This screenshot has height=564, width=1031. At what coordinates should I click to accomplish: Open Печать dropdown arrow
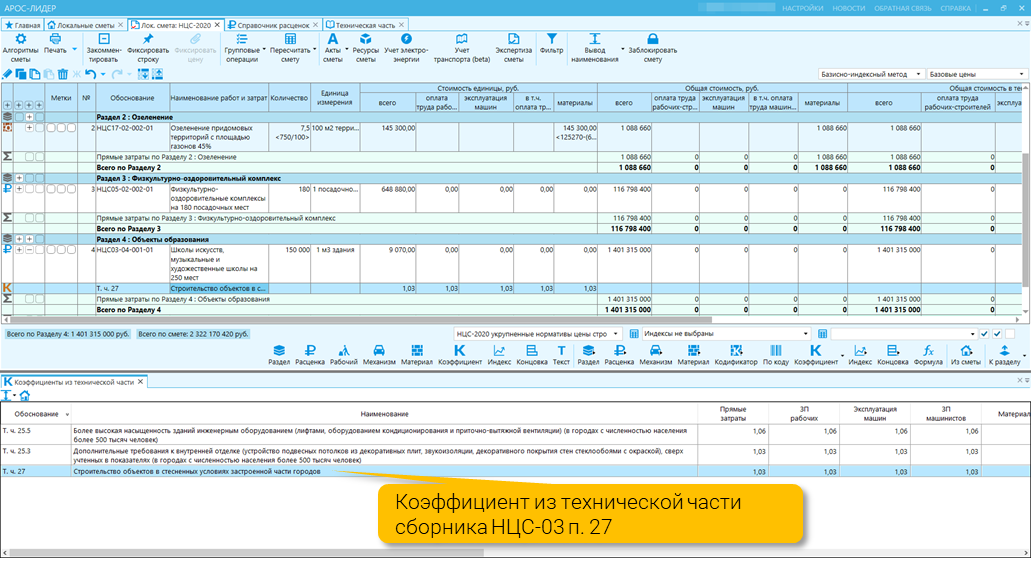point(74,49)
